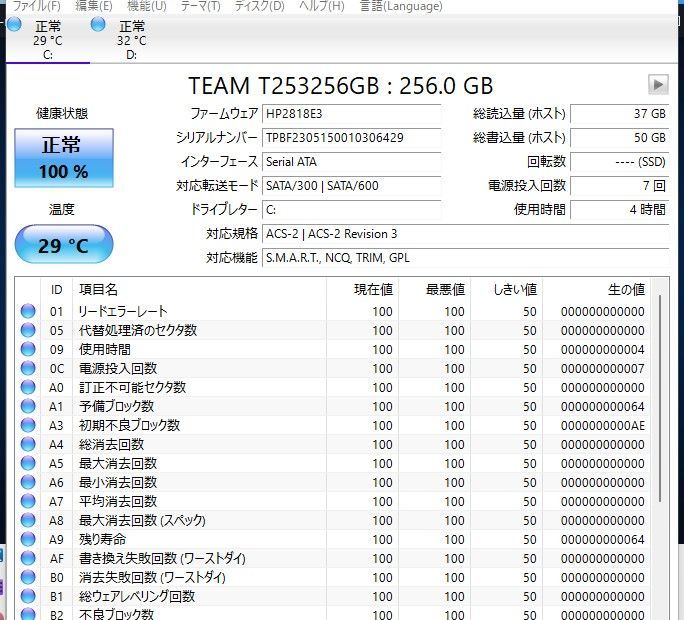Viewport: 684px width, 620px height.
Task: Open the ファイル(F) menu
Action: (x=36, y=6)
